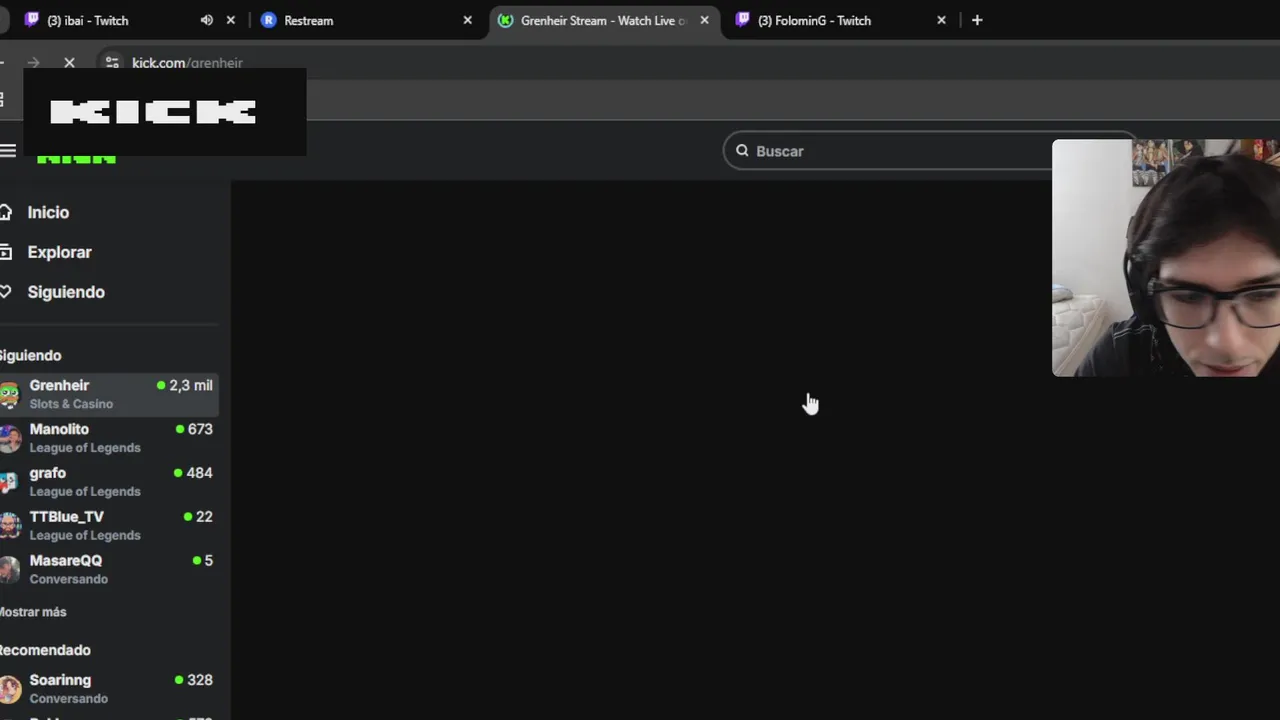Open grafo channel in following list
This screenshot has height=720, width=1280.
click(108, 482)
